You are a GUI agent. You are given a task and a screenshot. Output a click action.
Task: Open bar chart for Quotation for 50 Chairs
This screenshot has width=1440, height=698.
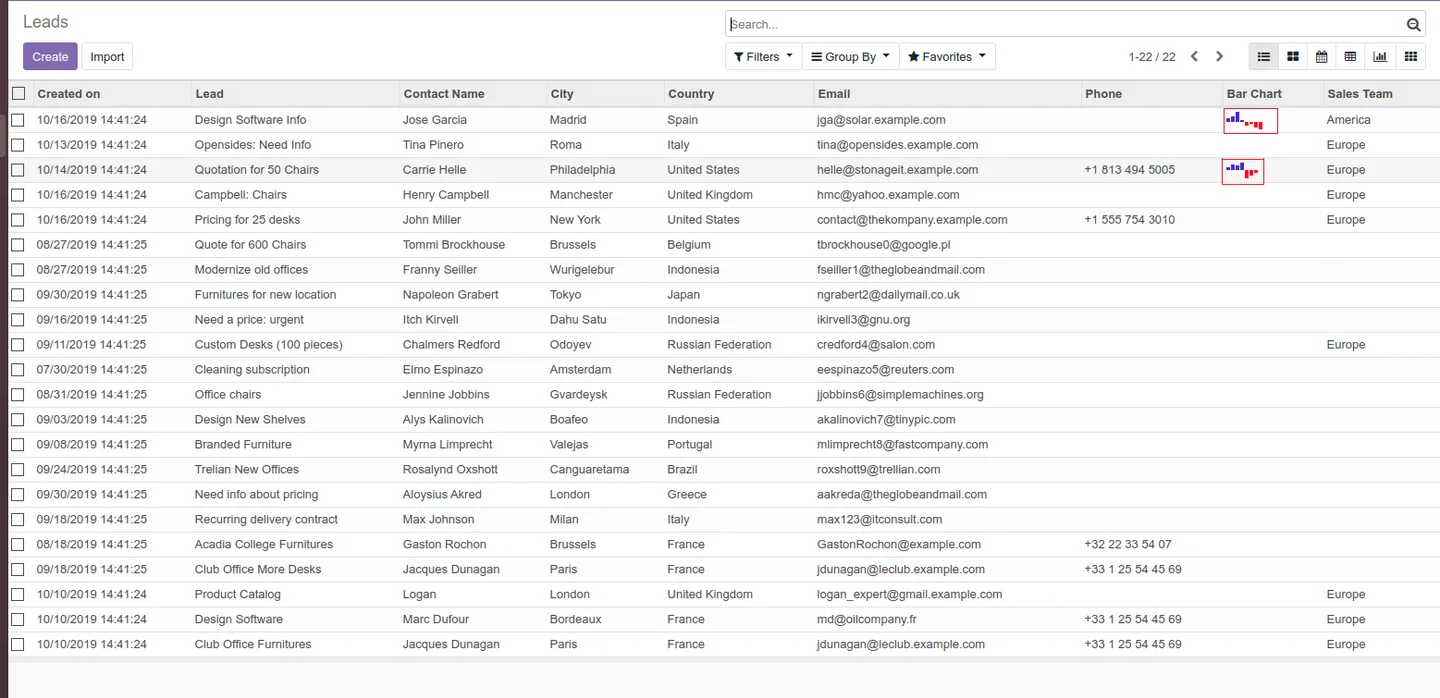click(1243, 171)
